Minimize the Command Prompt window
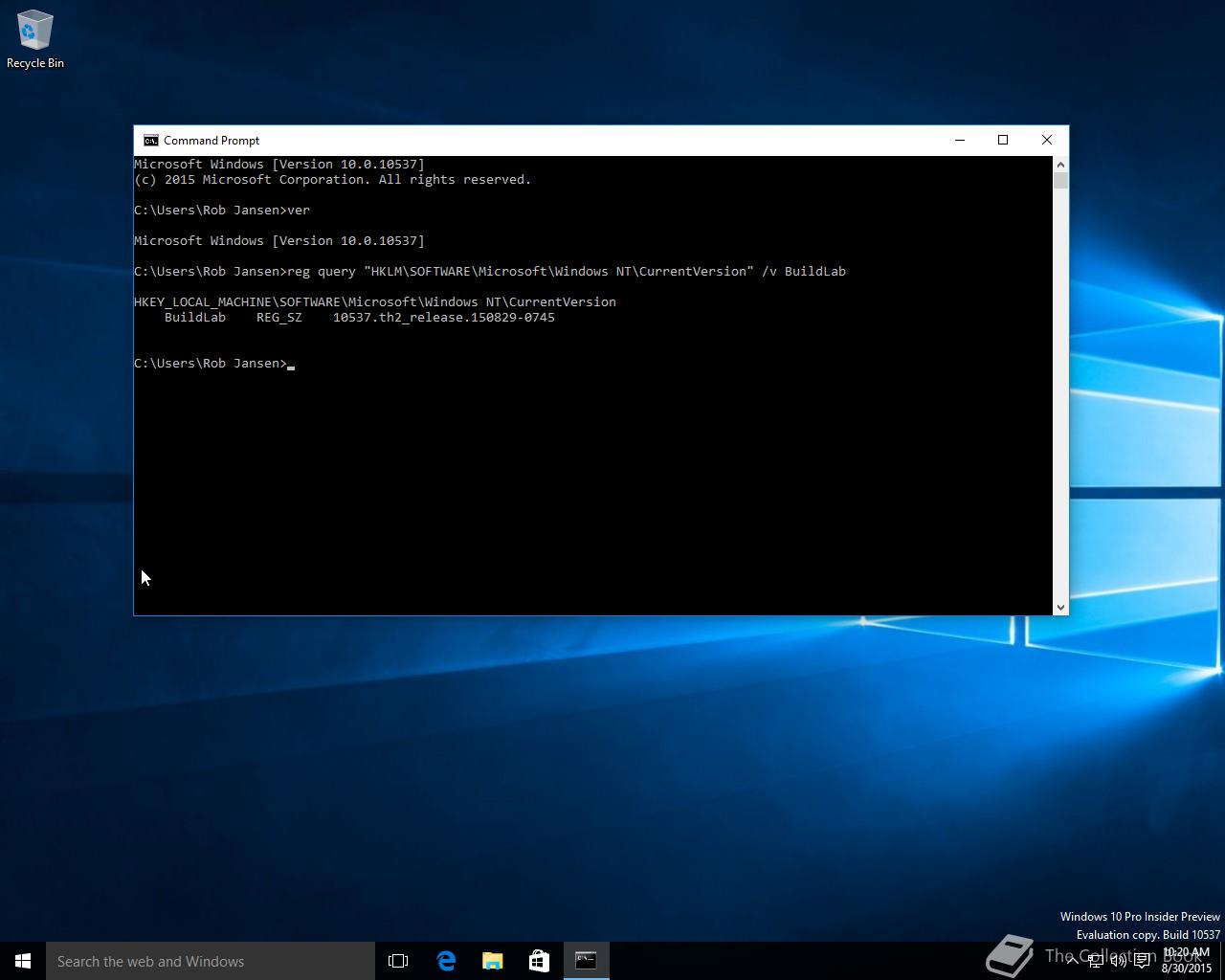This screenshot has width=1225, height=980. tap(960, 140)
